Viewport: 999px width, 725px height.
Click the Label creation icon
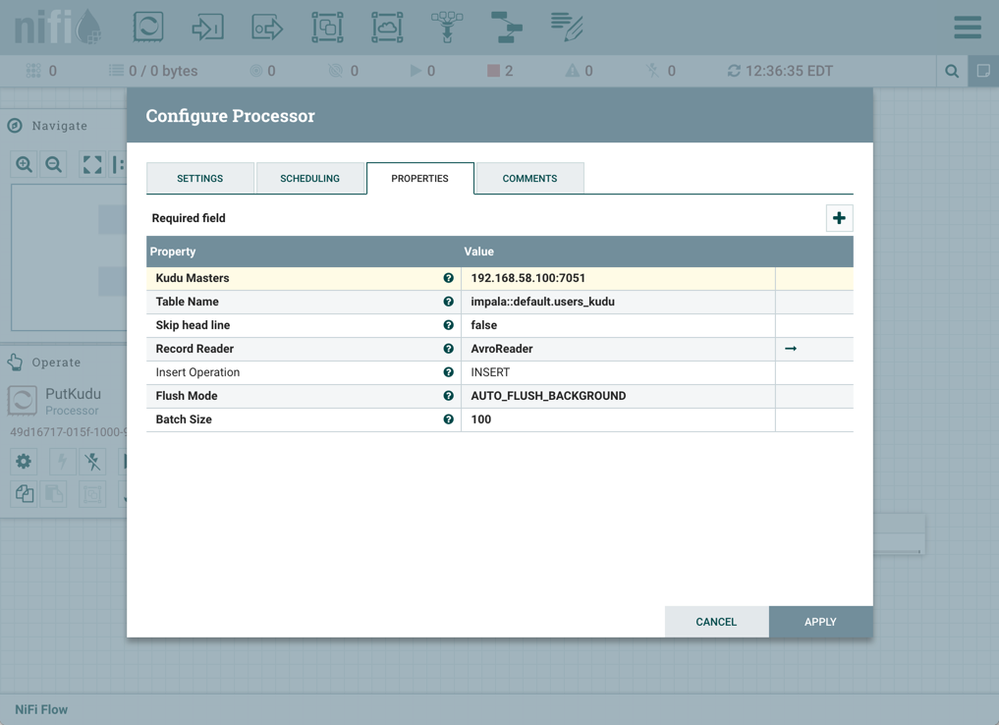567,27
